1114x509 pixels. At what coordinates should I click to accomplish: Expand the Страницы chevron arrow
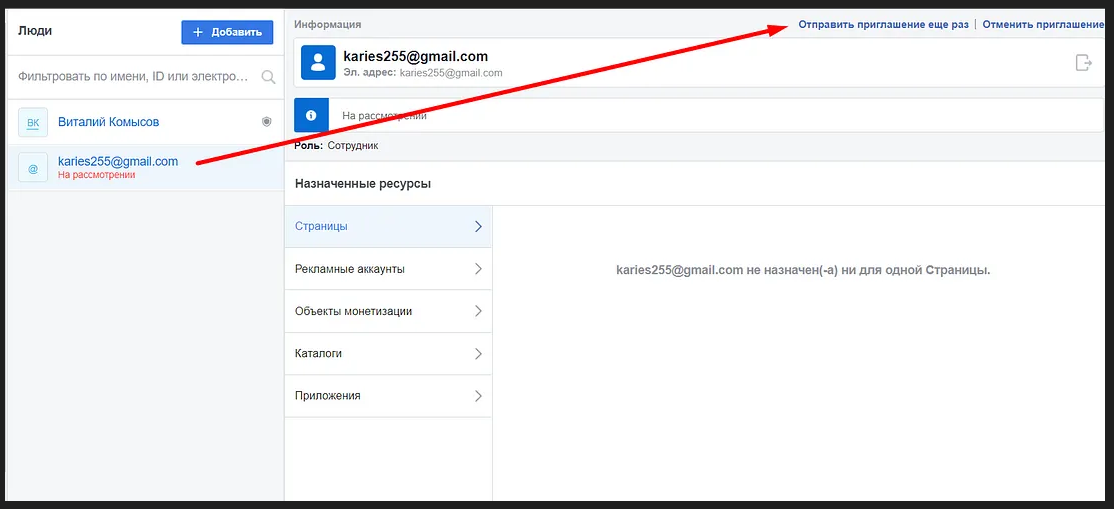pos(478,226)
